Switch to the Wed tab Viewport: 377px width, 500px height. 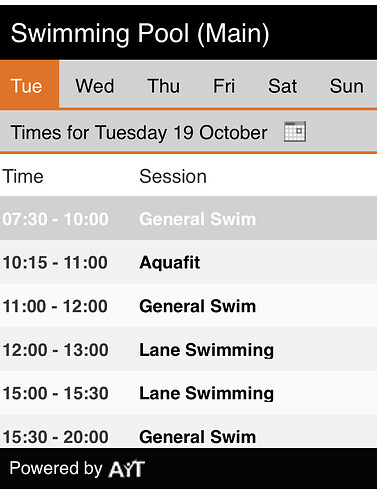[x=95, y=86]
